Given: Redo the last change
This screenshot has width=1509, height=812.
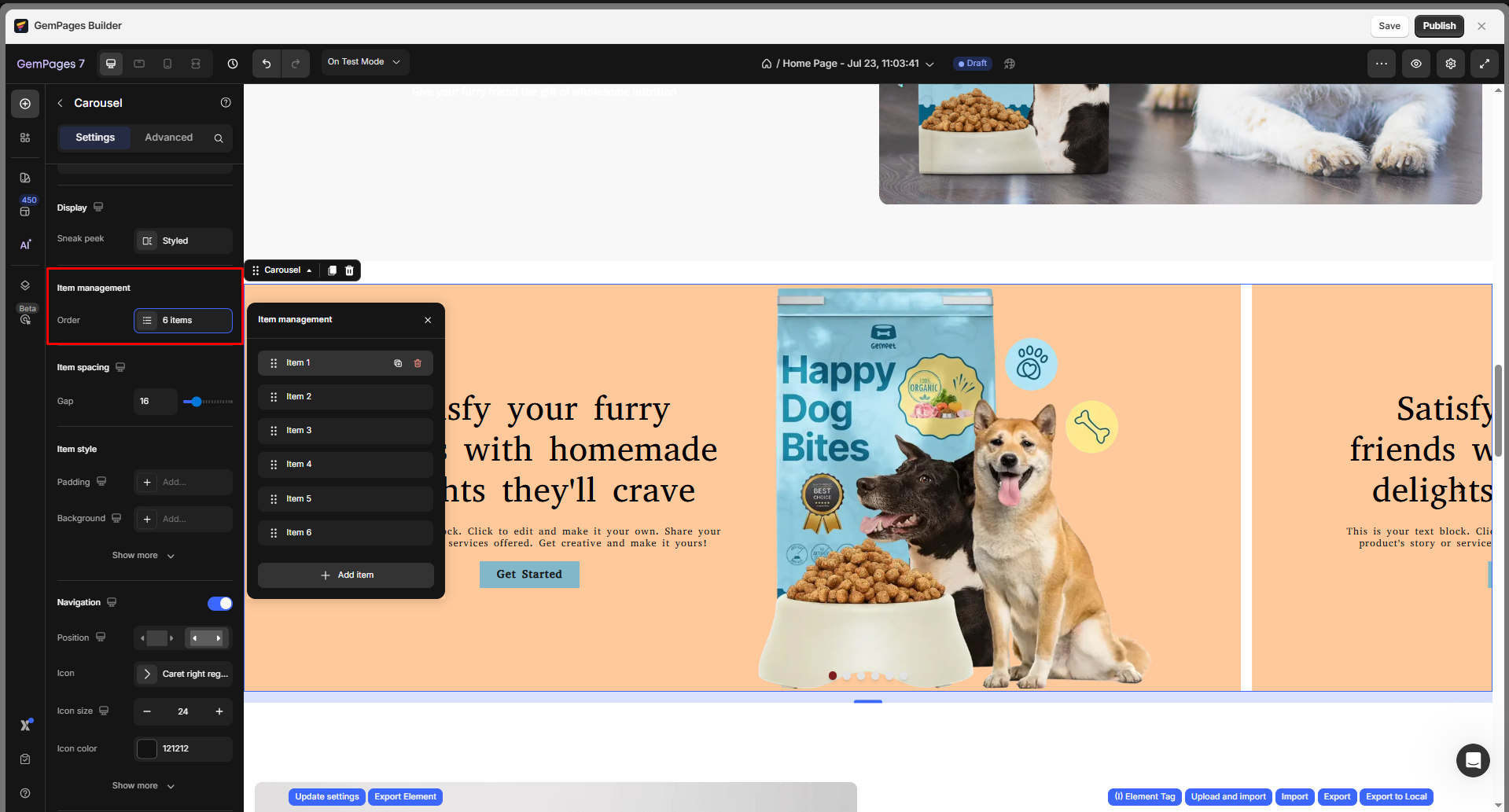Looking at the screenshot, I should tap(296, 64).
